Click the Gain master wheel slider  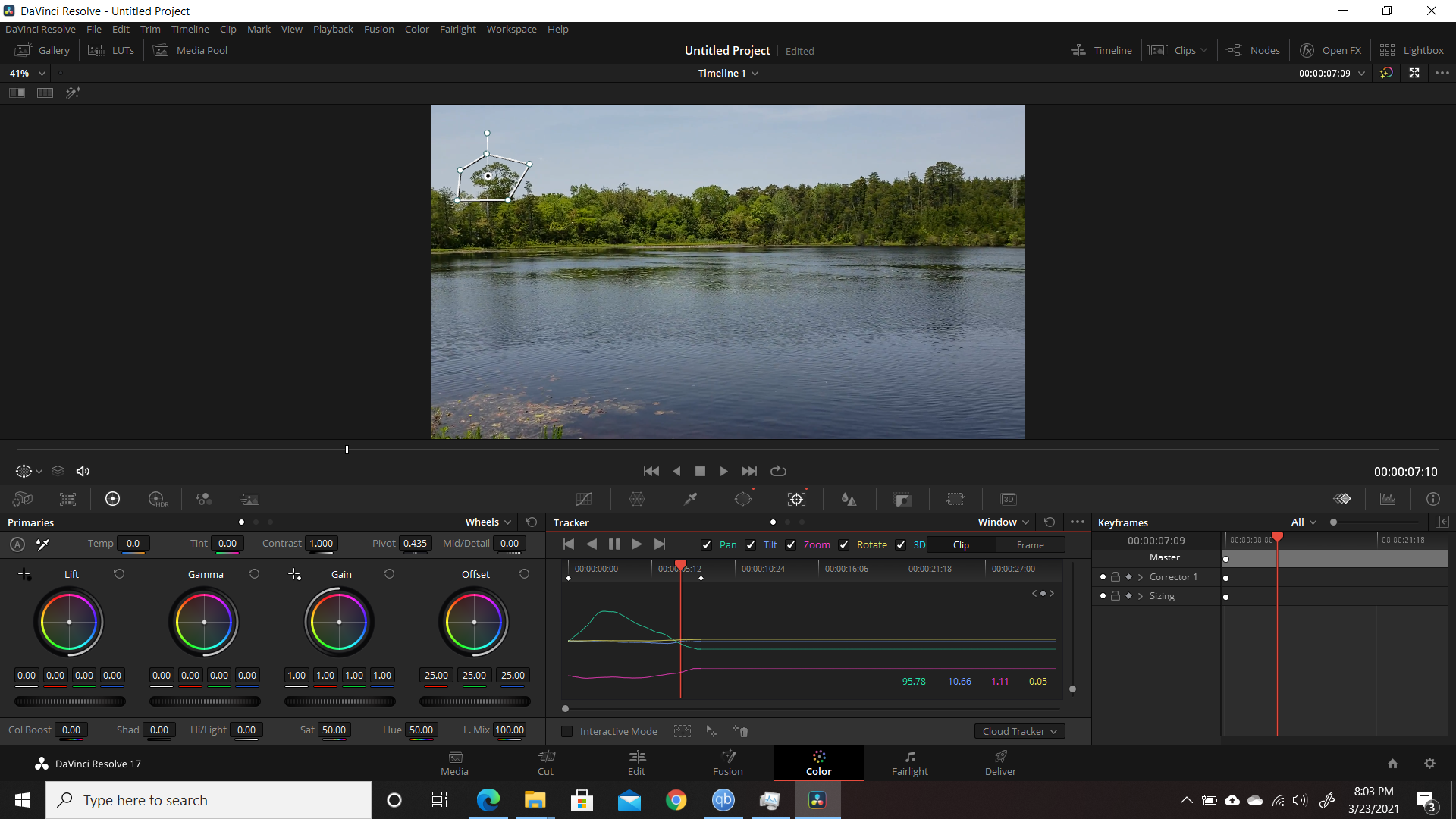pyautogui.click(x=340, y=701)
